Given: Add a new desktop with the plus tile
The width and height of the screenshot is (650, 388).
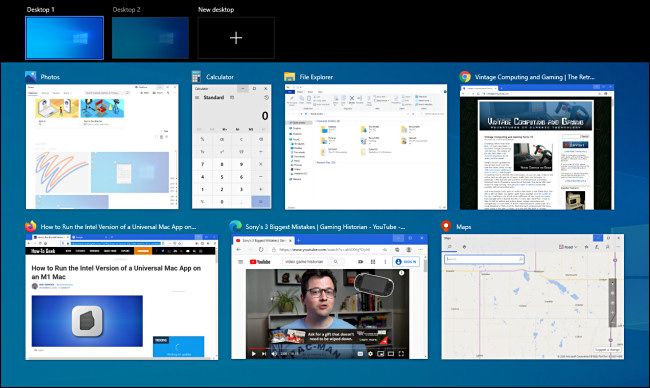Looking at the screenshot, I should coord(236,38).
